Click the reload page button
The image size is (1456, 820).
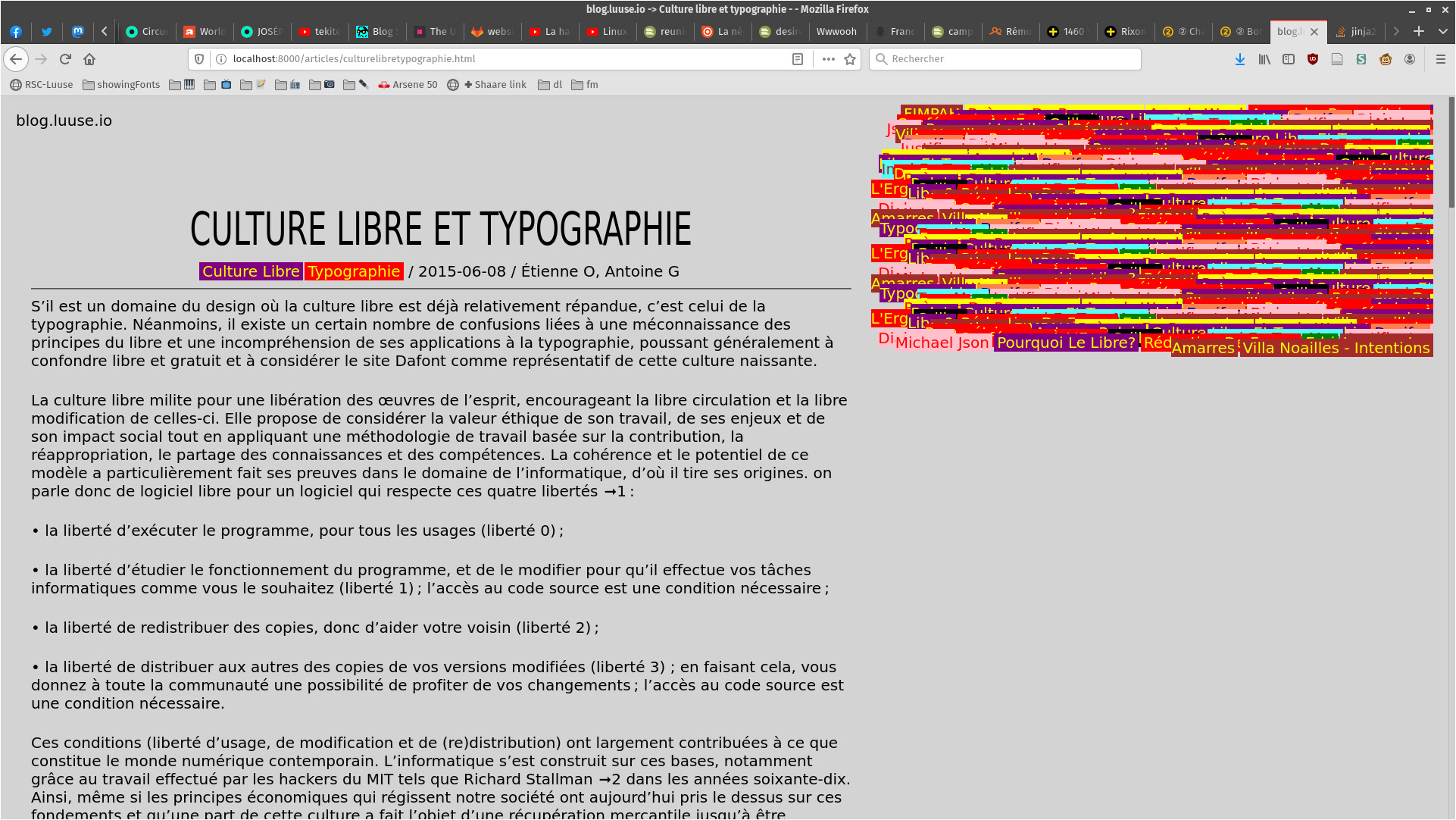point(65,59)
